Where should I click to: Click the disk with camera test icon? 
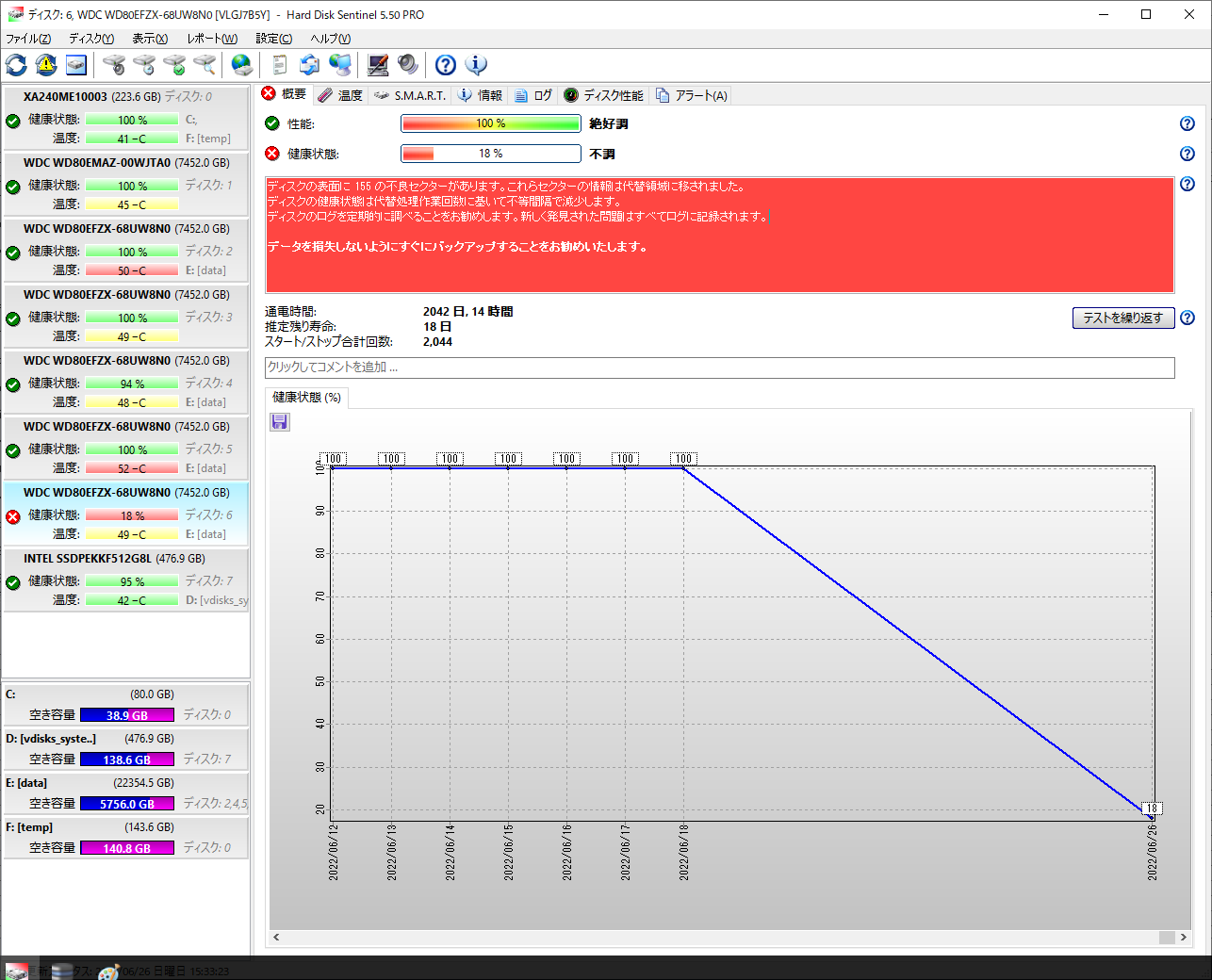(x=114, y=65)
